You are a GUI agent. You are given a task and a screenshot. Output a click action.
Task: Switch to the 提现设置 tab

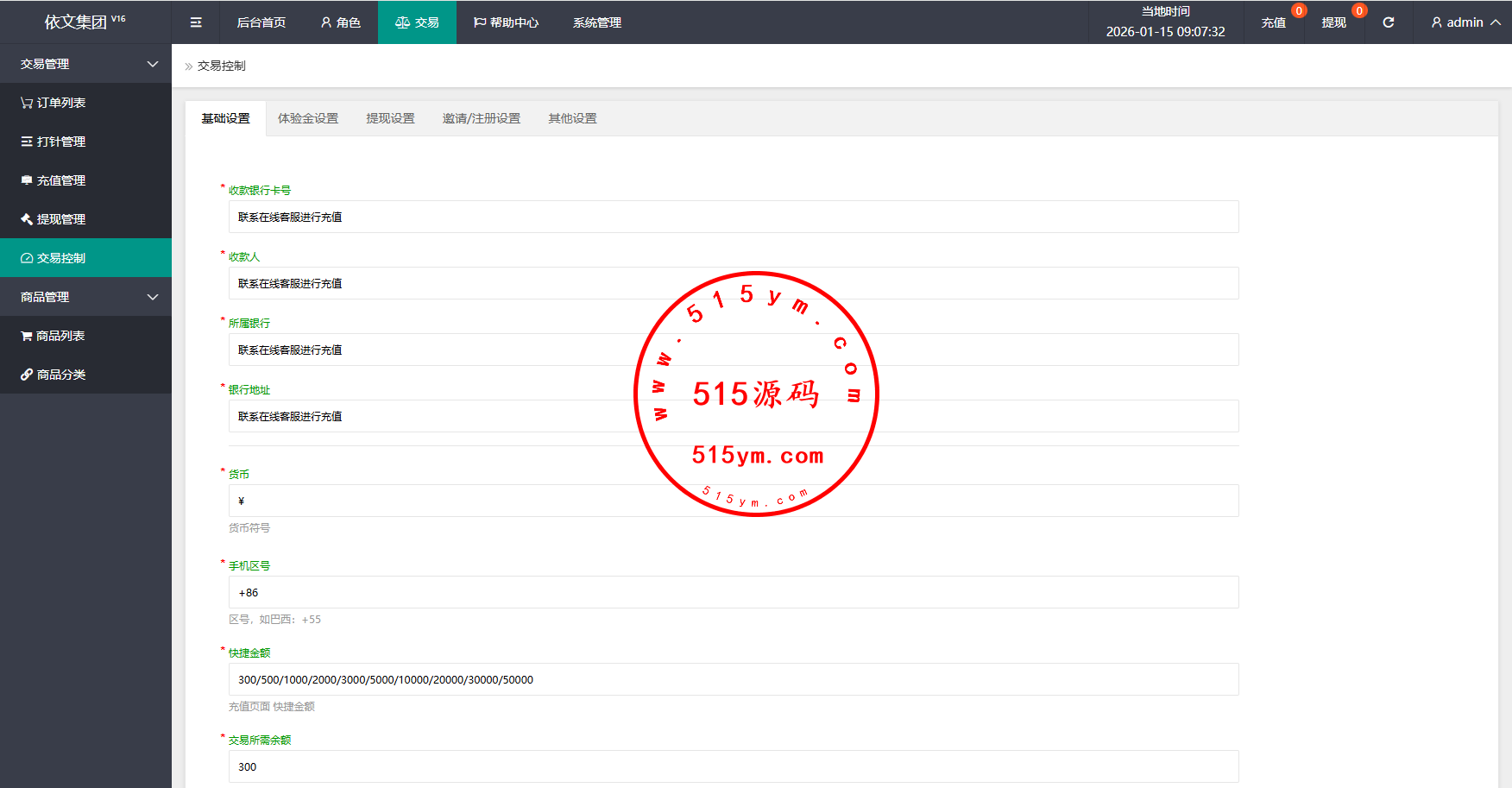(390, 118)
